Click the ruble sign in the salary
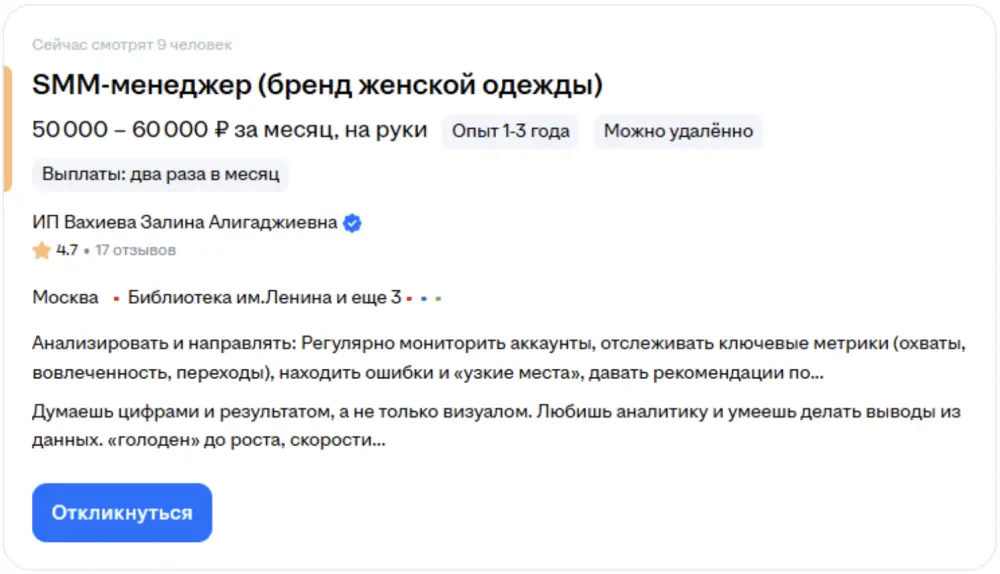Viewport: 1000px width, 574px height. click(223, 130)
